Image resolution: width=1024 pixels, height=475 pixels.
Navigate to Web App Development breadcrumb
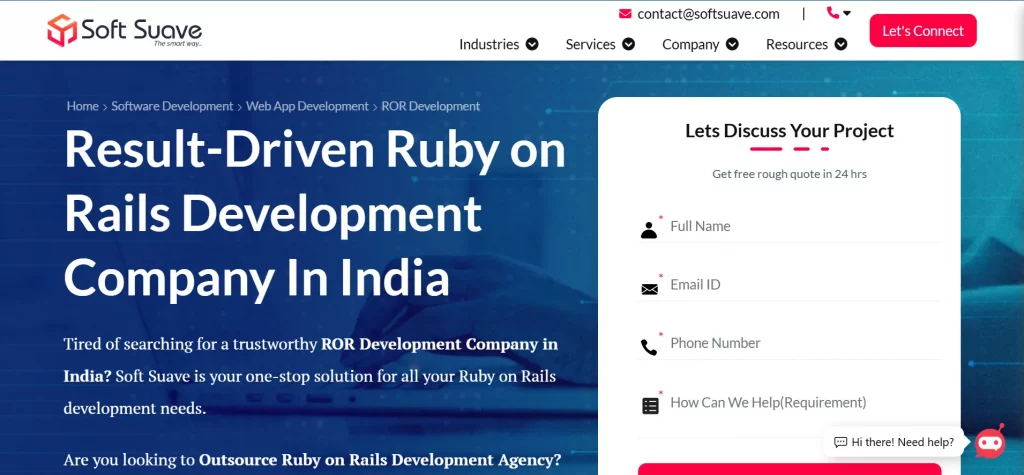pos(307,106)
